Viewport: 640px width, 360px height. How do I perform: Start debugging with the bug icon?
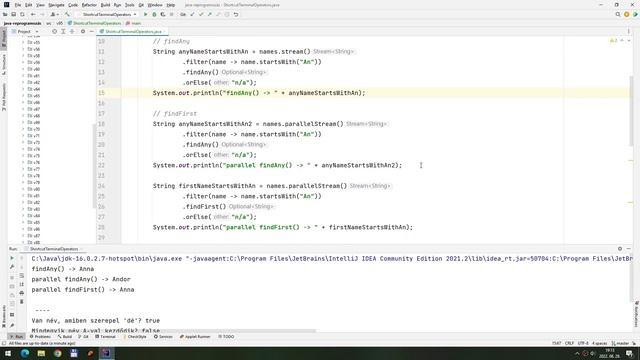154,14
